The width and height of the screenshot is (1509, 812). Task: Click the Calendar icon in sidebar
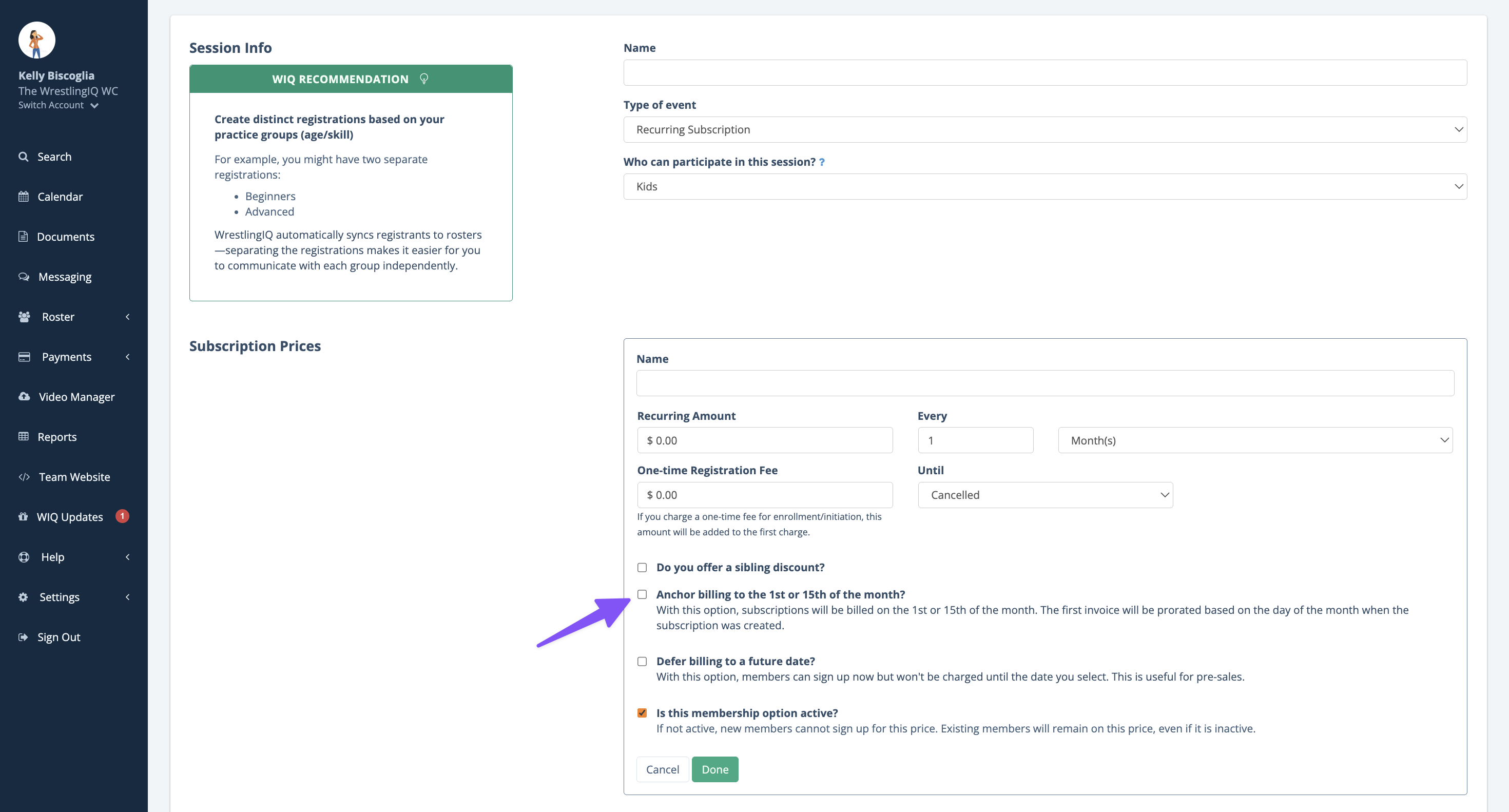click(24, 196)
